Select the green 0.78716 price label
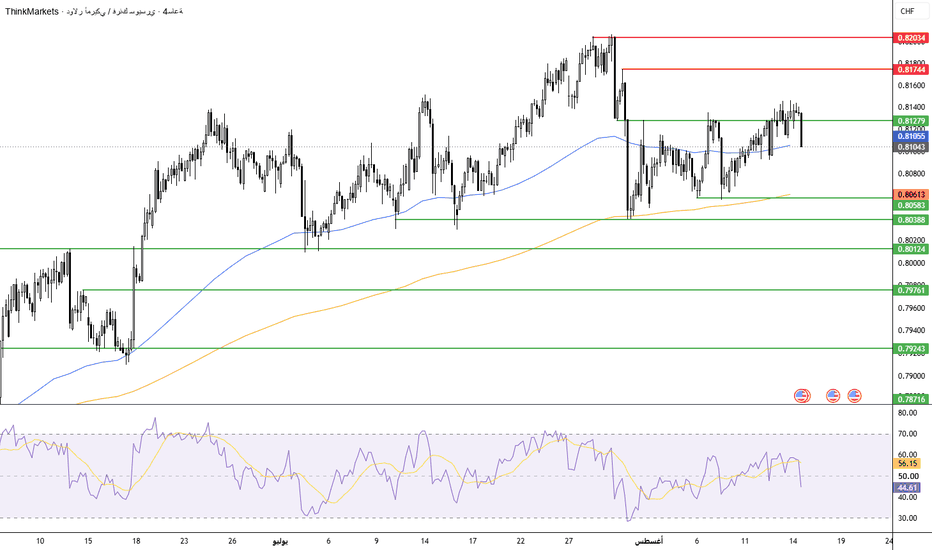The width and height of the screenshot is (932, 550). point(911,399)
